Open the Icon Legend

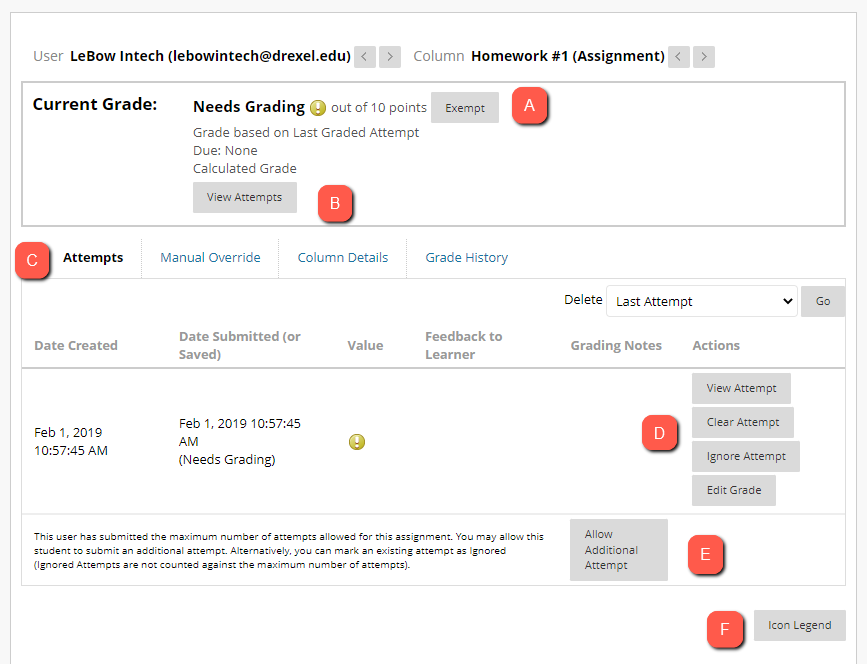click(x=800, y=625)
